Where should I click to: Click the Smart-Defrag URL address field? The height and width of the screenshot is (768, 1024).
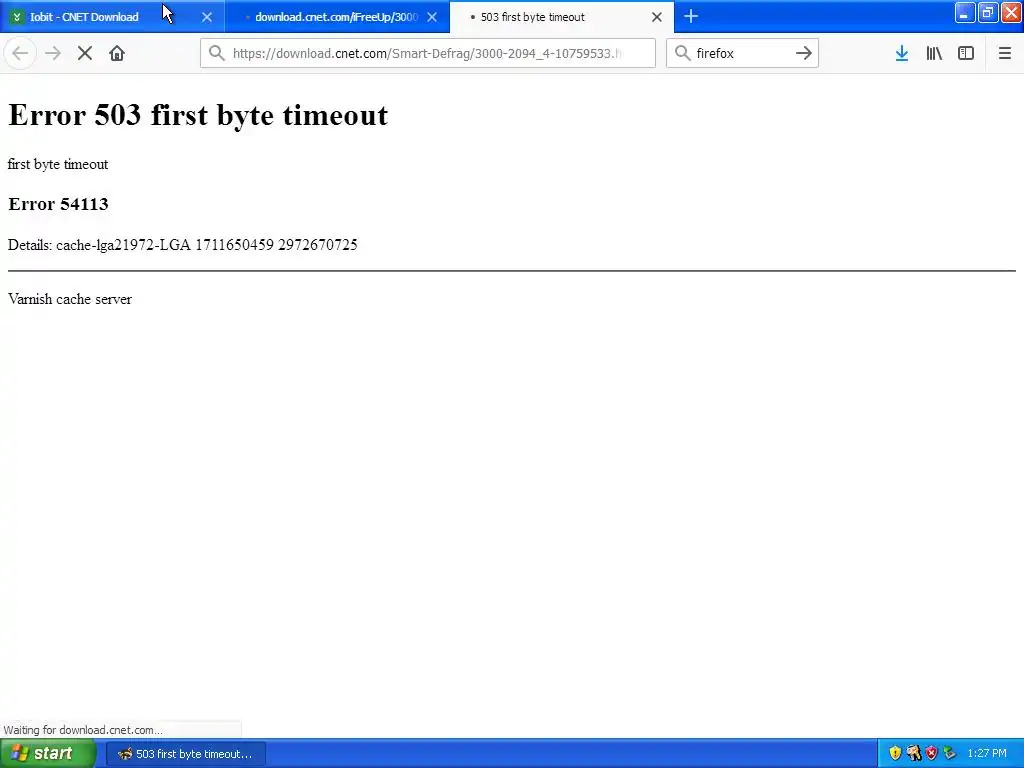coord(428,53)
